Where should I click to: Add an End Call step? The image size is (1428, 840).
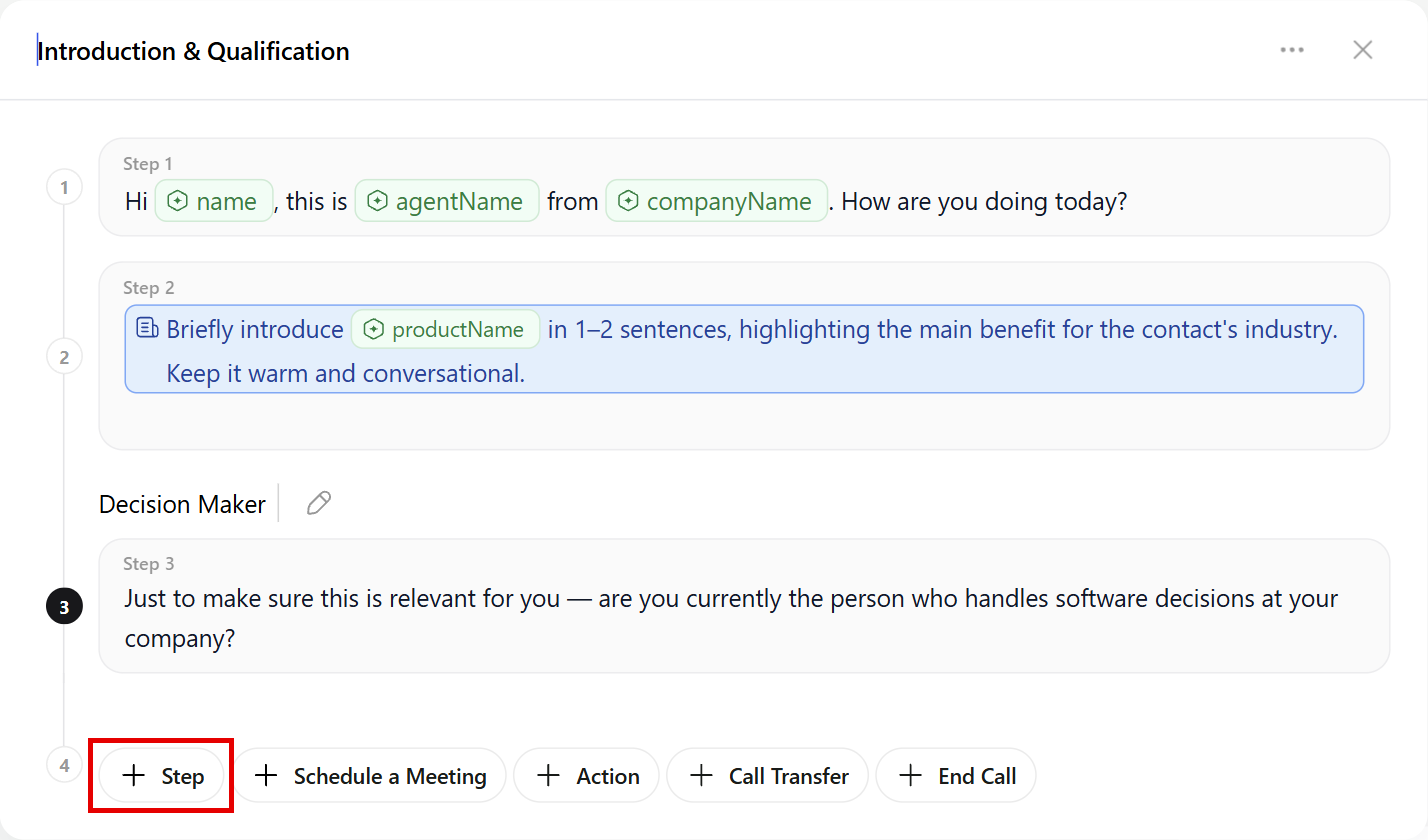(x=956, y=775)
